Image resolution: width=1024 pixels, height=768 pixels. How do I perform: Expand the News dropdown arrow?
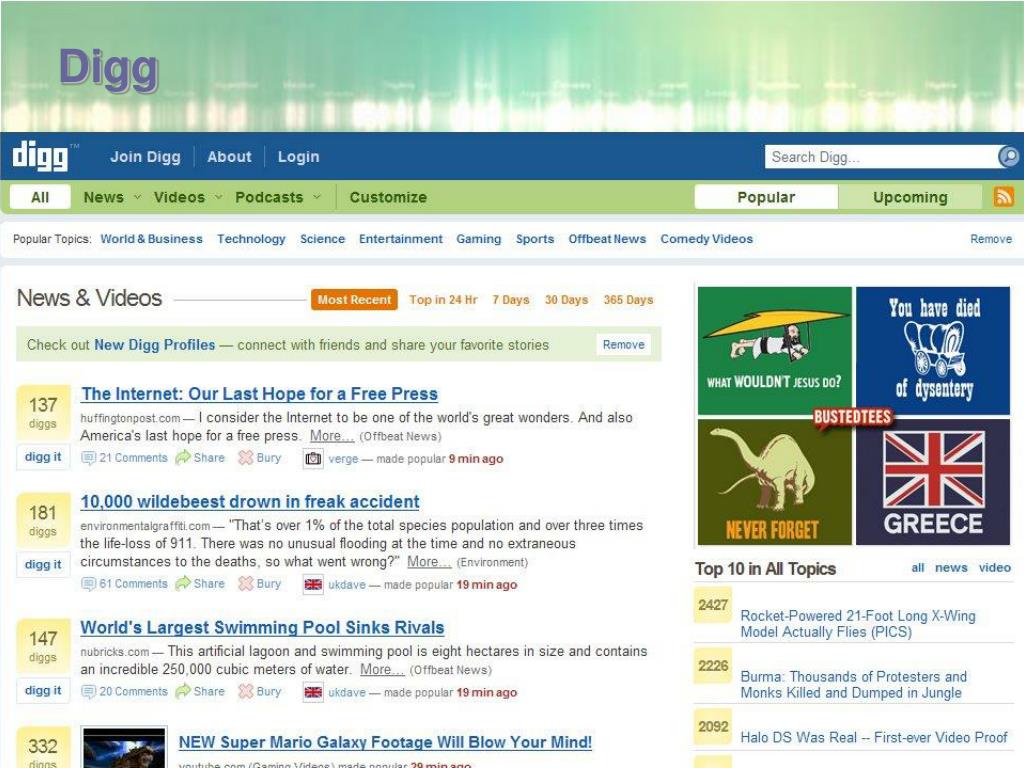[x=137, y=197]
